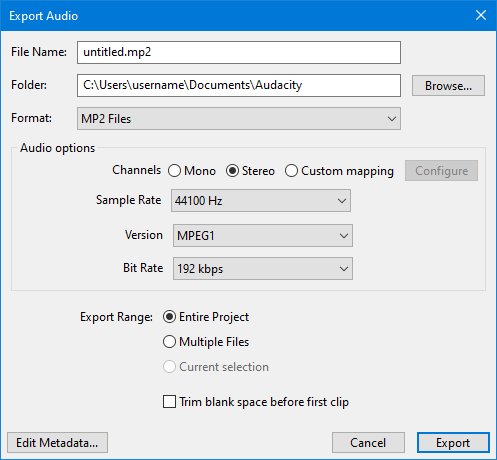This screenshot has height=460, width=497.
Task: Open Edit Metadata dialog
Action: pyautogui.click(x=57, y=443)
